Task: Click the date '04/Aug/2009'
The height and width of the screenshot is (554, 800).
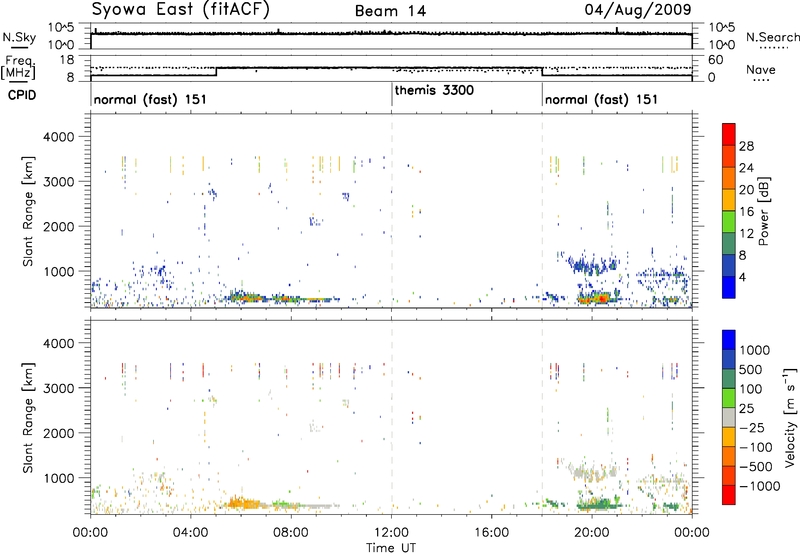Action: click(638, 9)
